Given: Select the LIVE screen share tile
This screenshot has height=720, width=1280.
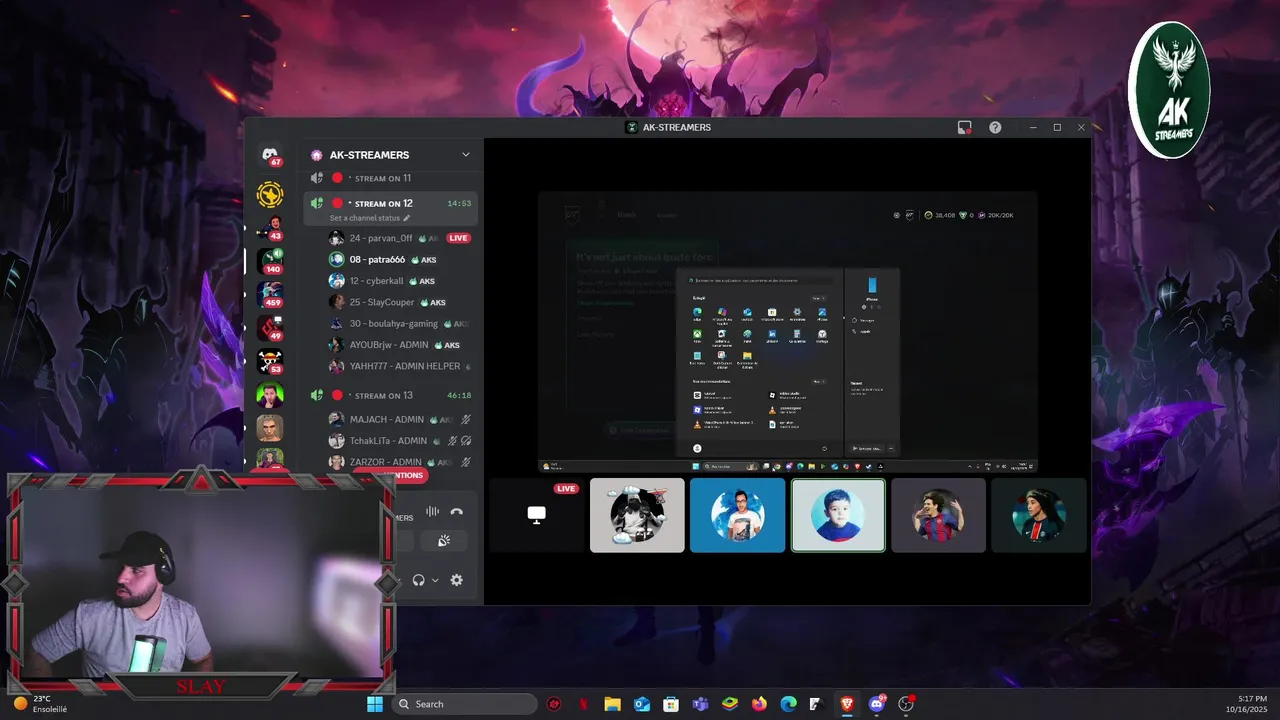Looking at the screenshot, I should [537, 515].
